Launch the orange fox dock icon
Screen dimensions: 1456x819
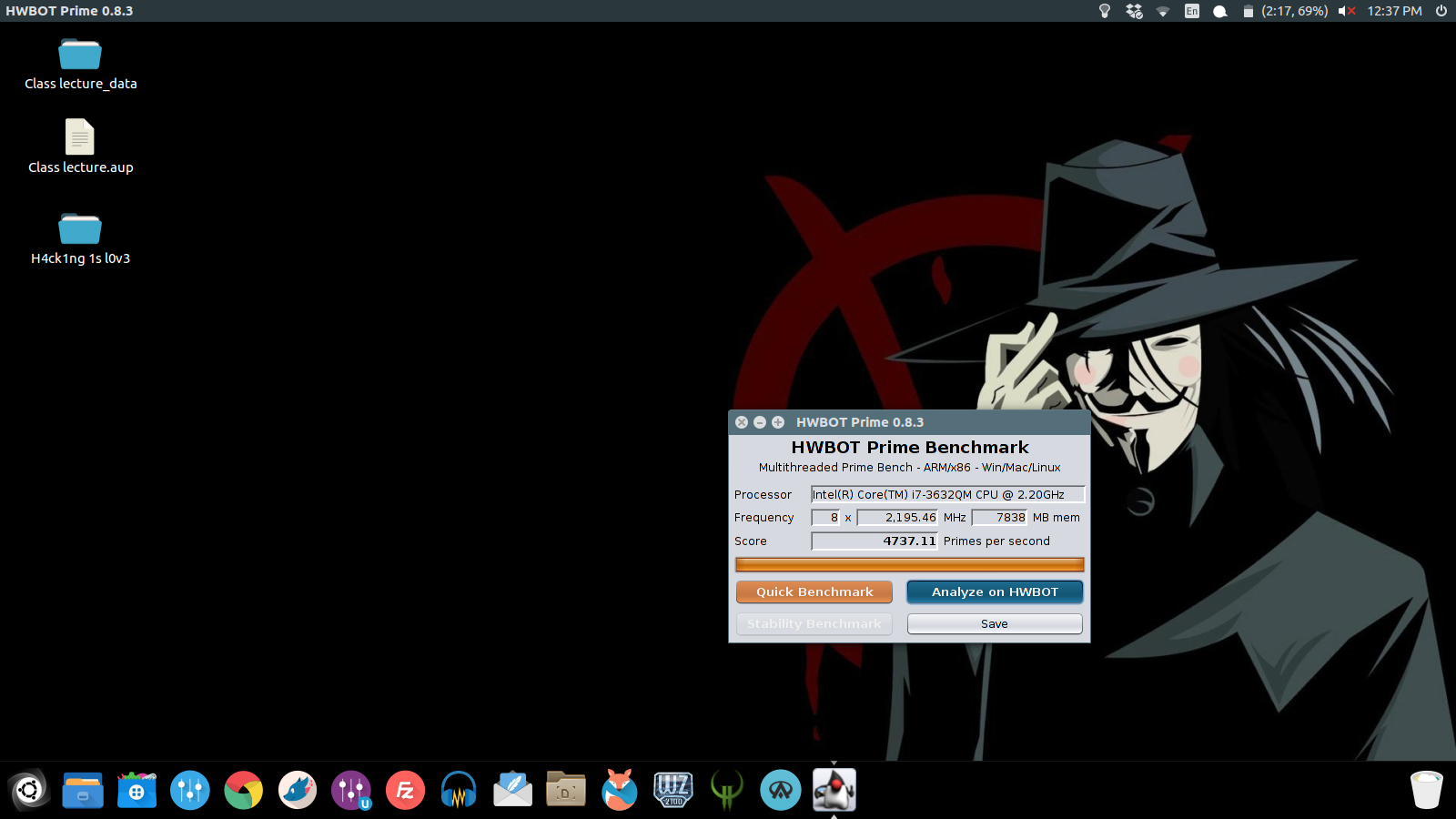point(620,790)
